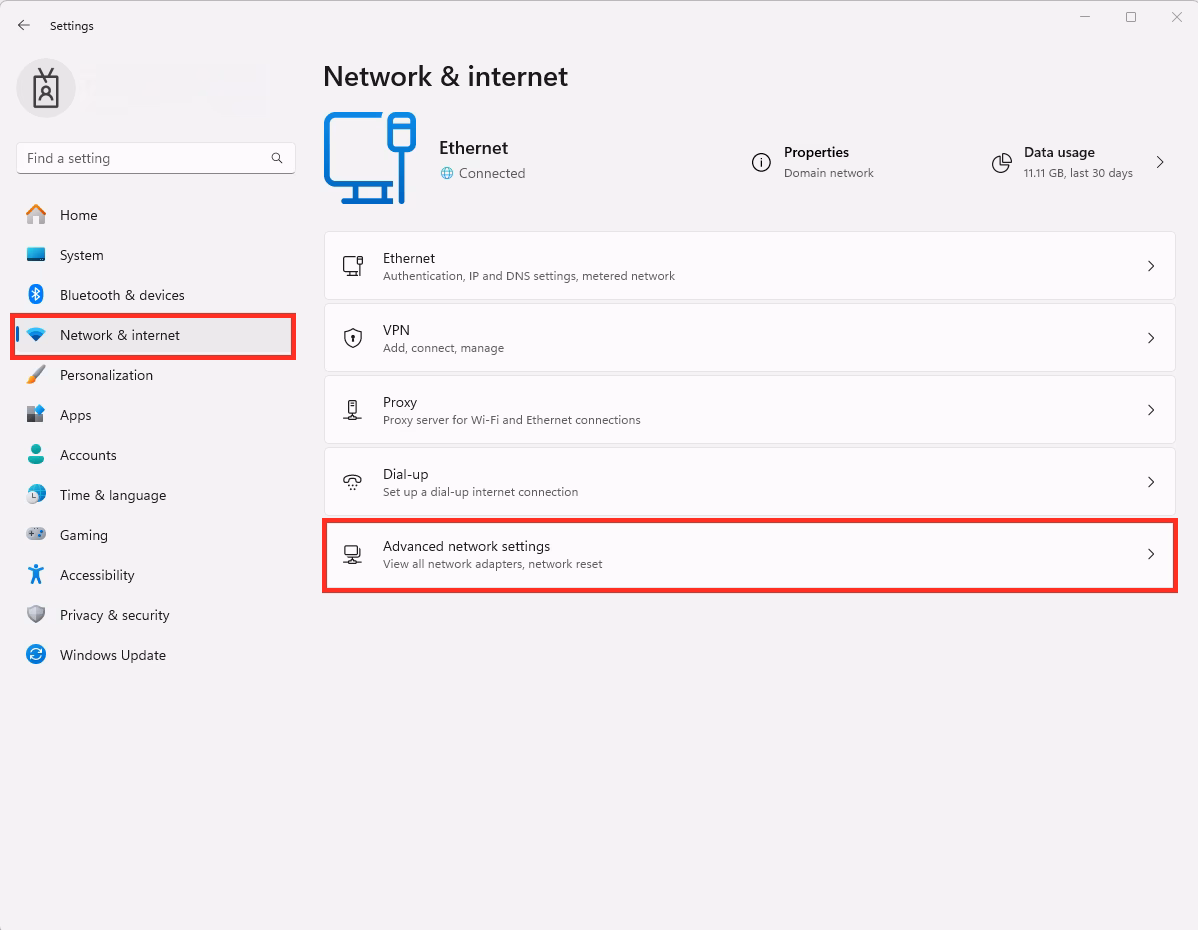Click the Settings window title
This screenshot has height=930, width=1198.
coord(72,25)
